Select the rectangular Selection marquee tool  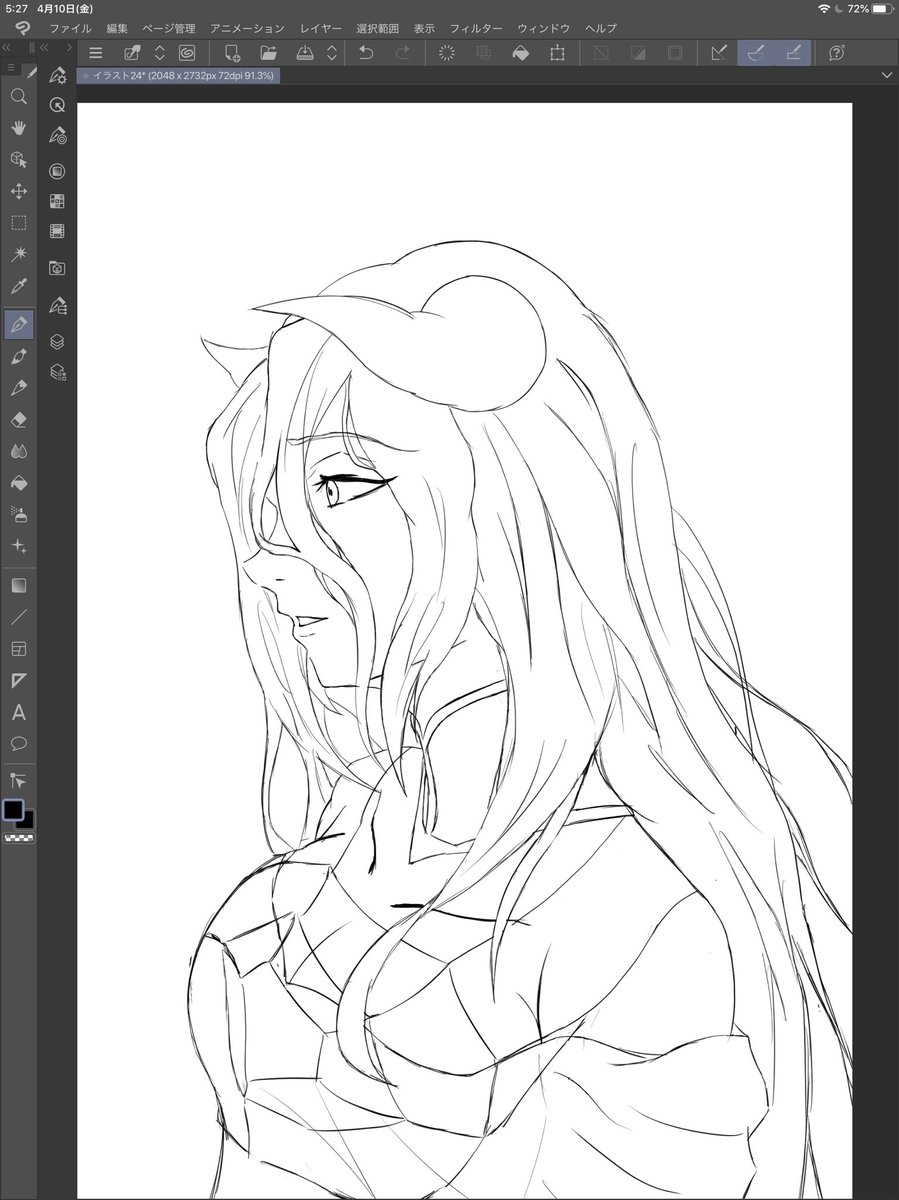18,223
